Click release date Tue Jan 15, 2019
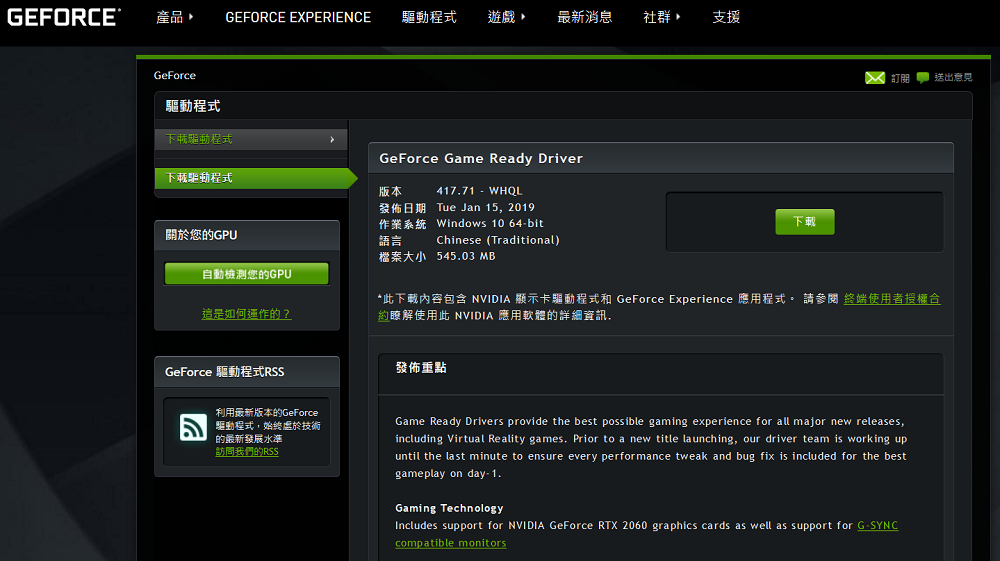1000x561 pixels. (485, 207)
